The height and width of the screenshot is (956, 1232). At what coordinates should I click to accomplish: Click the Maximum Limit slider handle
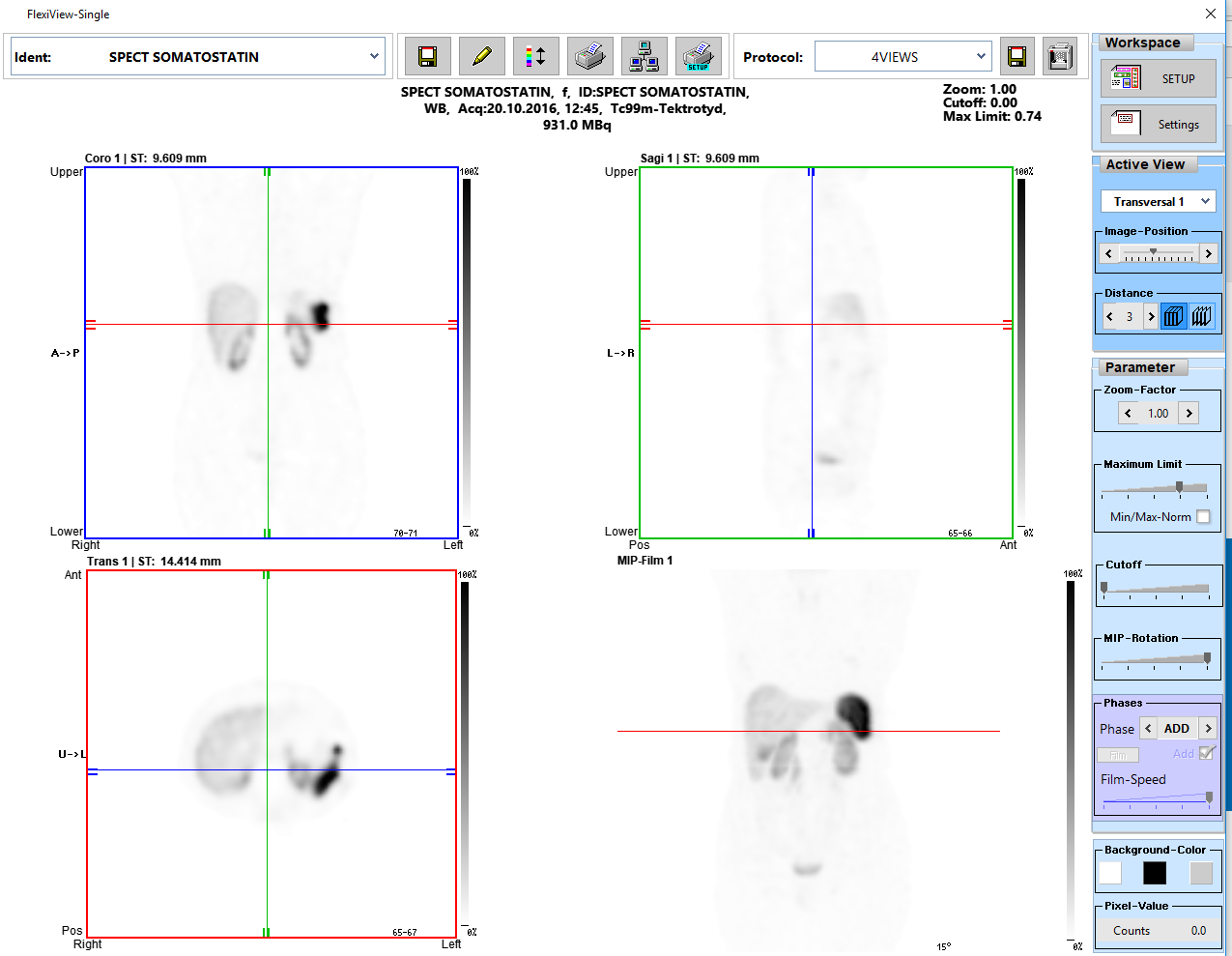1179,487
